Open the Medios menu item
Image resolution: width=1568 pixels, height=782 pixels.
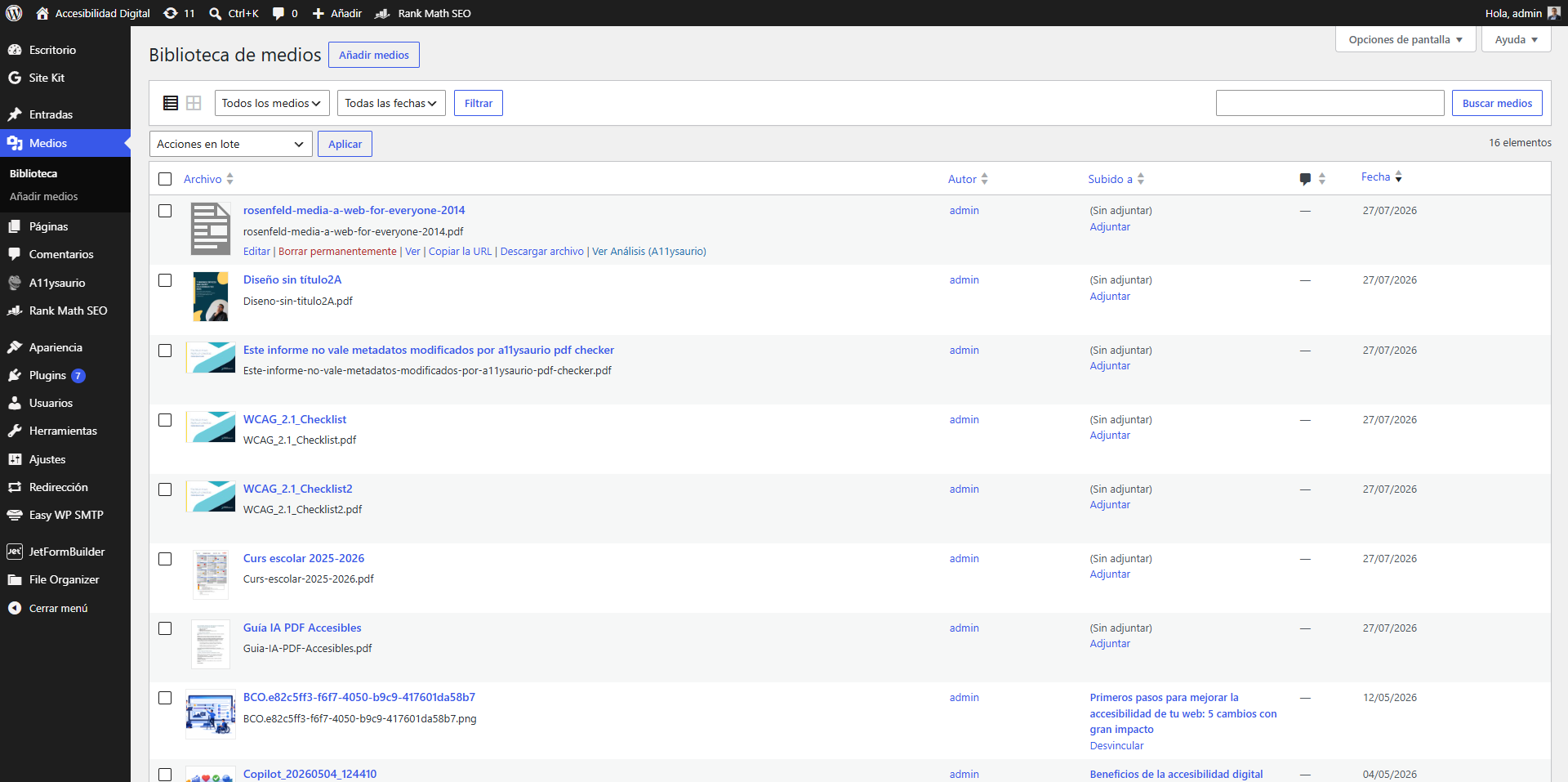[65, 143]
